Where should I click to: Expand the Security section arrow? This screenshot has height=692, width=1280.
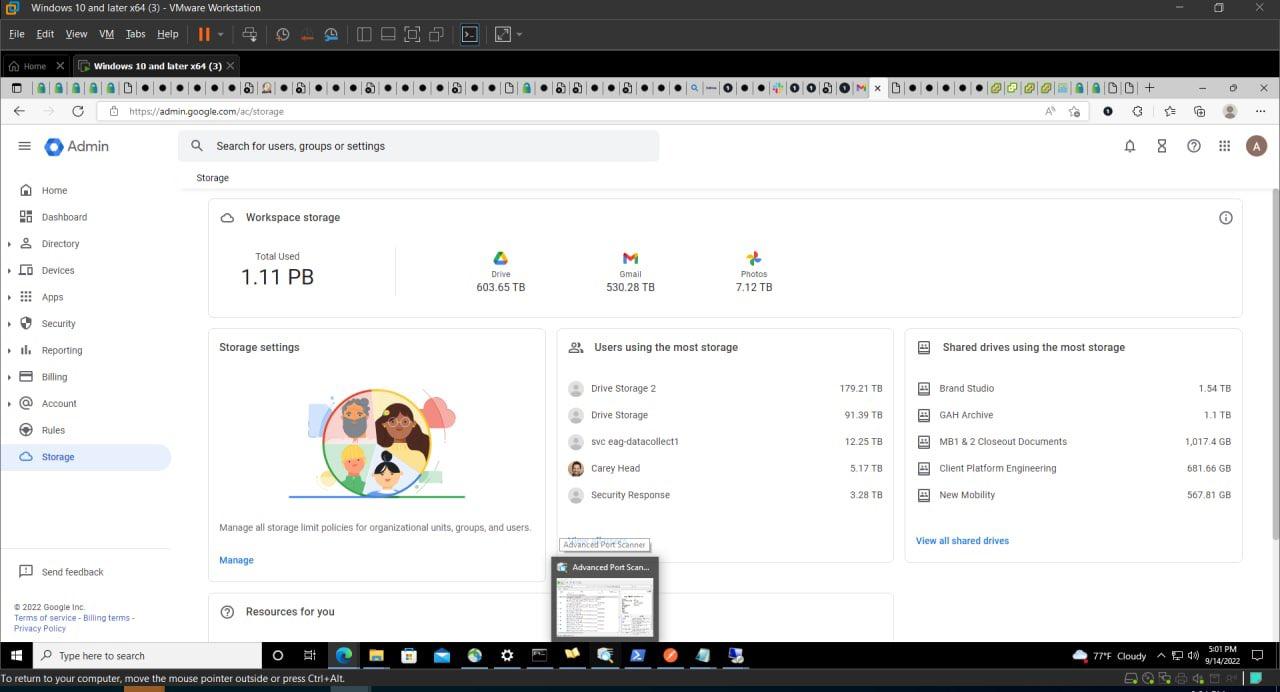pyautogui.click(x=9, y=324)
